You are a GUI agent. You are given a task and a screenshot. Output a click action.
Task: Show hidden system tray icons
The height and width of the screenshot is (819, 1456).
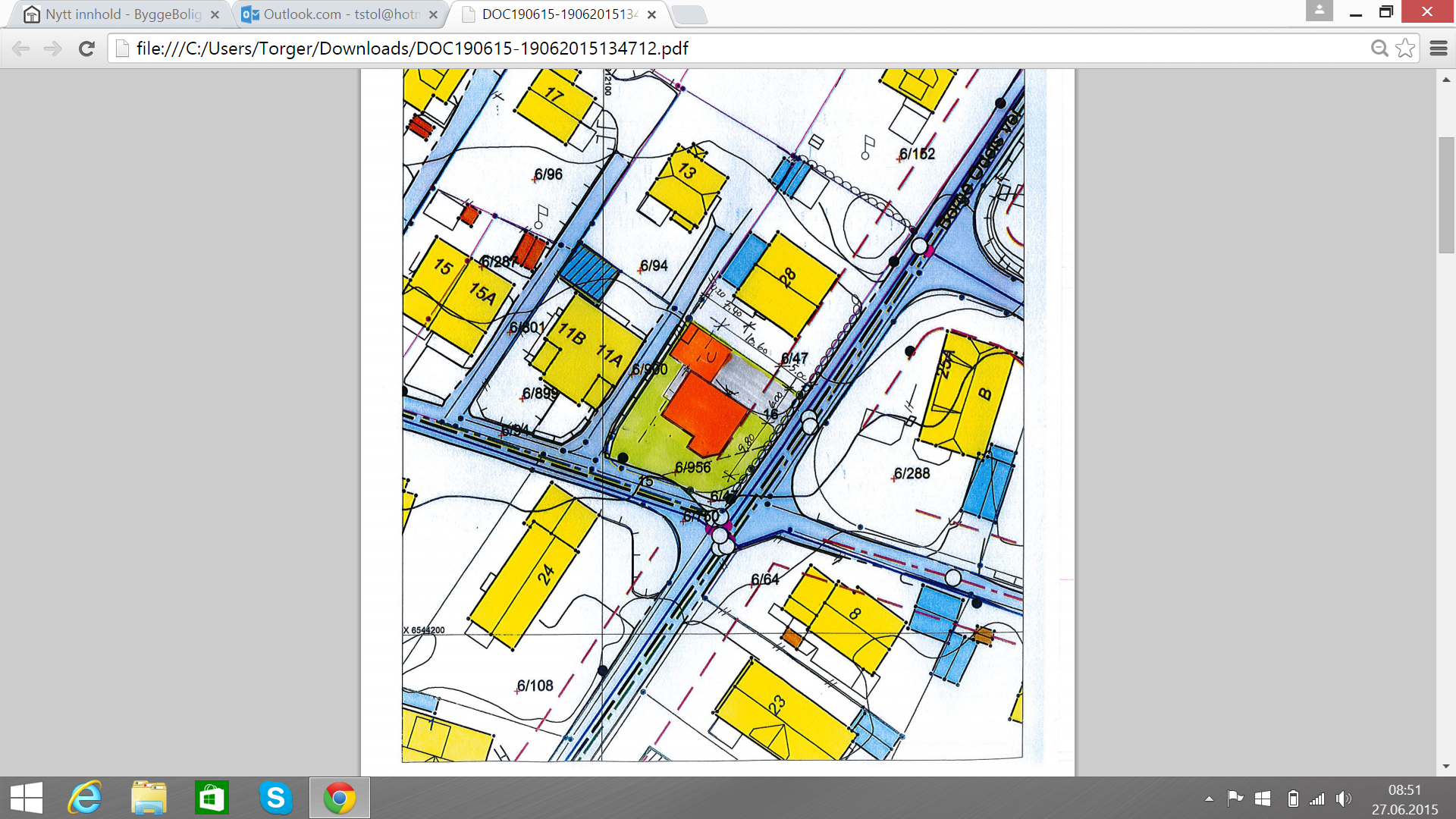click(x=1209, y=799)
